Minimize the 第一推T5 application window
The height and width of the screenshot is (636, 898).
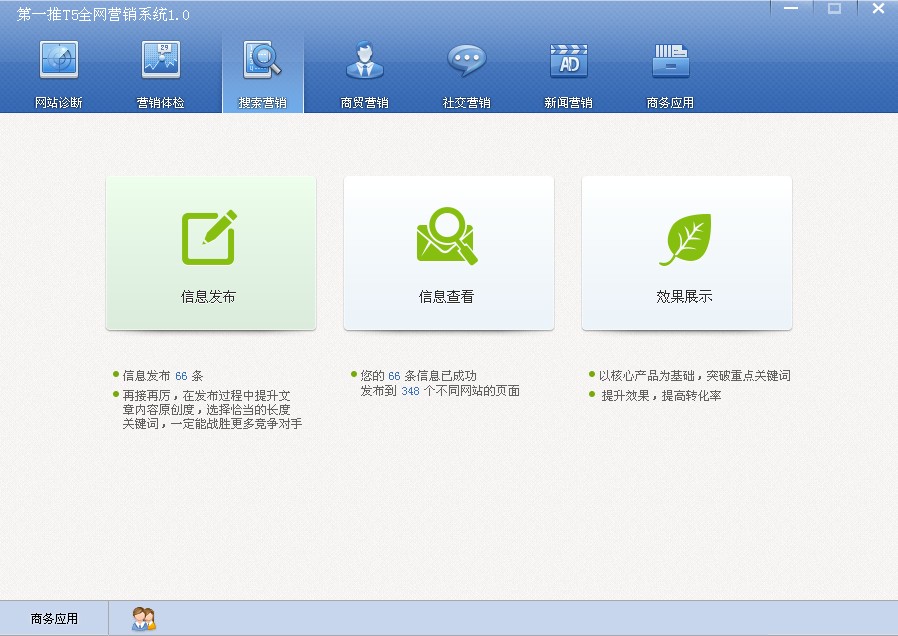(x=790, y=9)
